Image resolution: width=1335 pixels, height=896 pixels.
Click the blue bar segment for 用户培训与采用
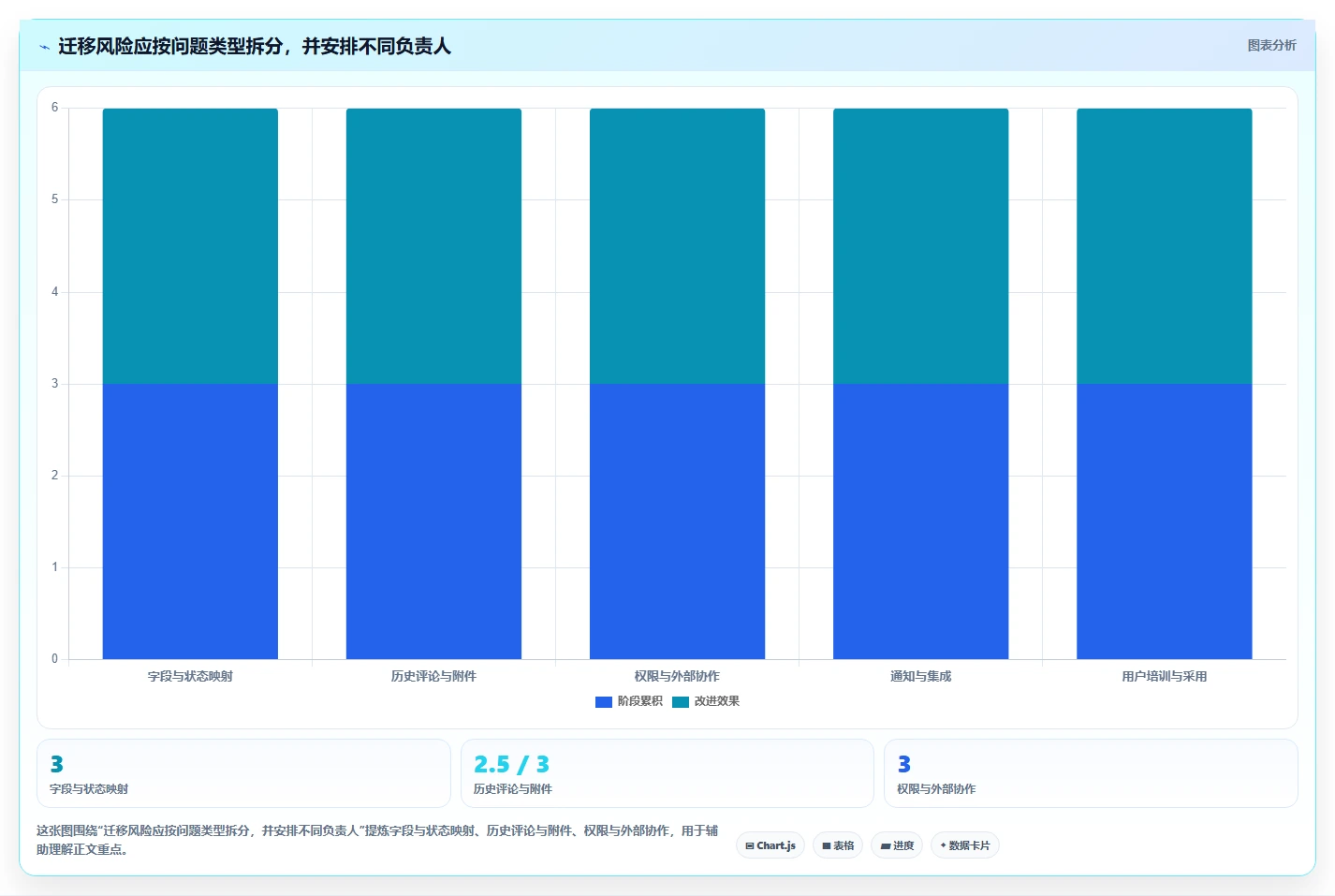point(1165,521)
